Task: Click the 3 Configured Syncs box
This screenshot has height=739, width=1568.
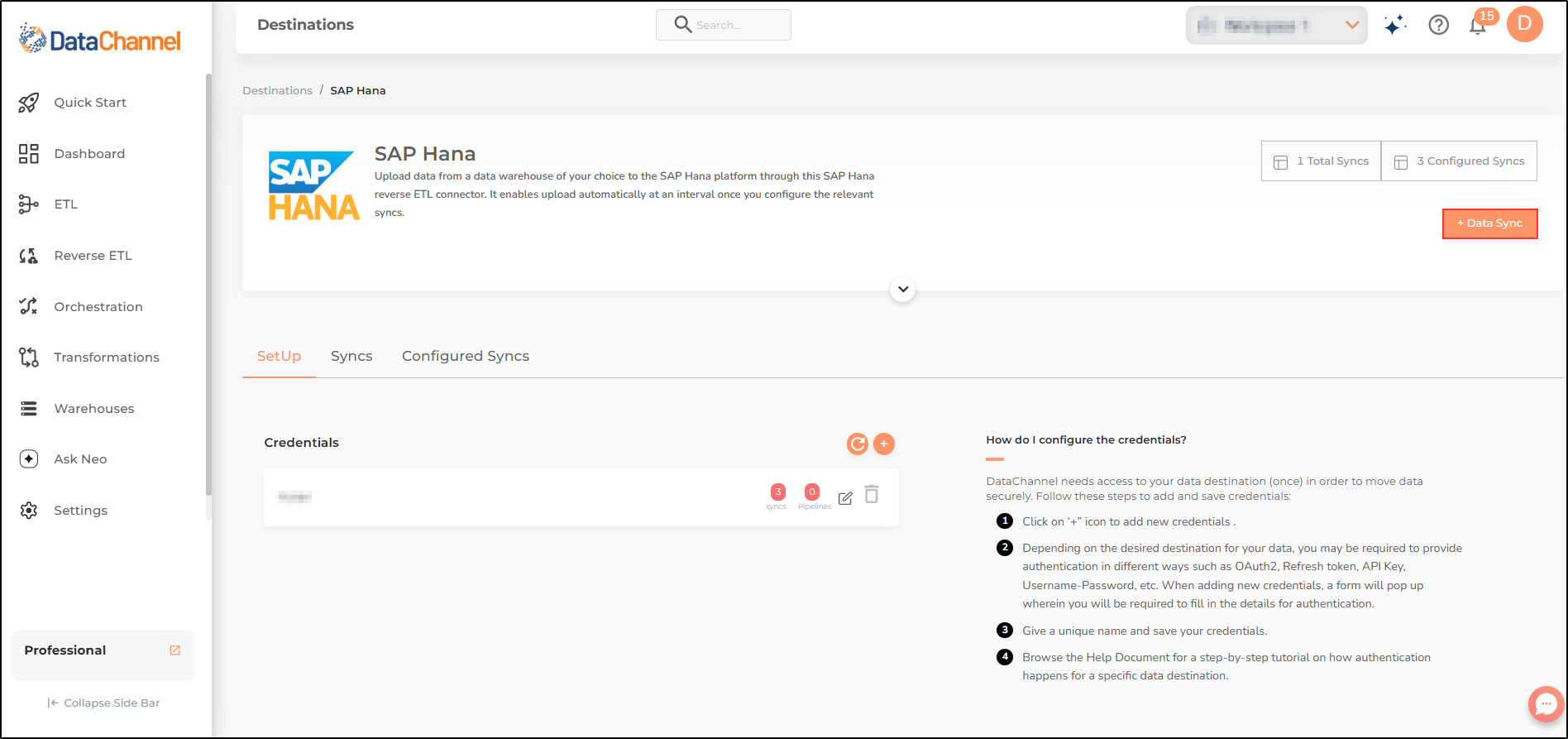Action: [1460, 161]
